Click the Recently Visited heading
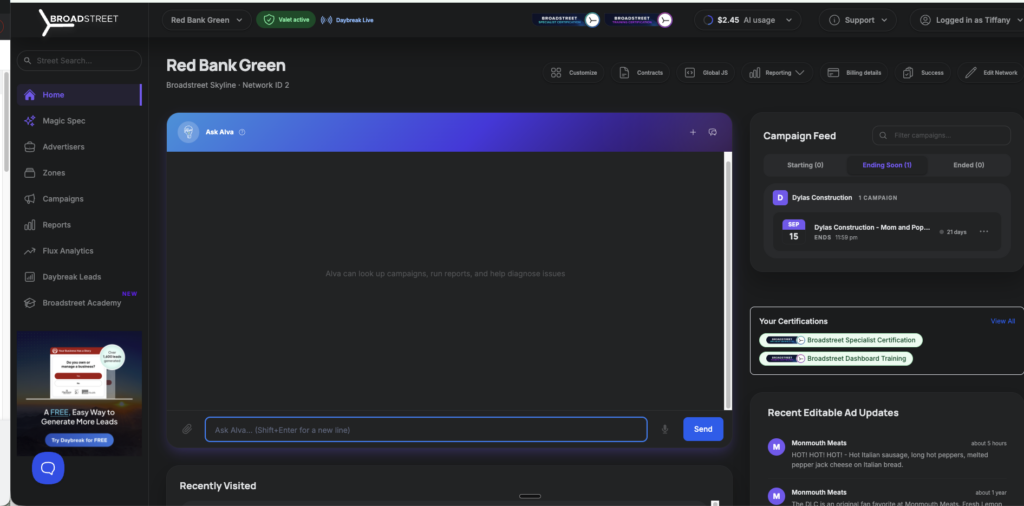The image size is (1024, 506). point(218,486)
